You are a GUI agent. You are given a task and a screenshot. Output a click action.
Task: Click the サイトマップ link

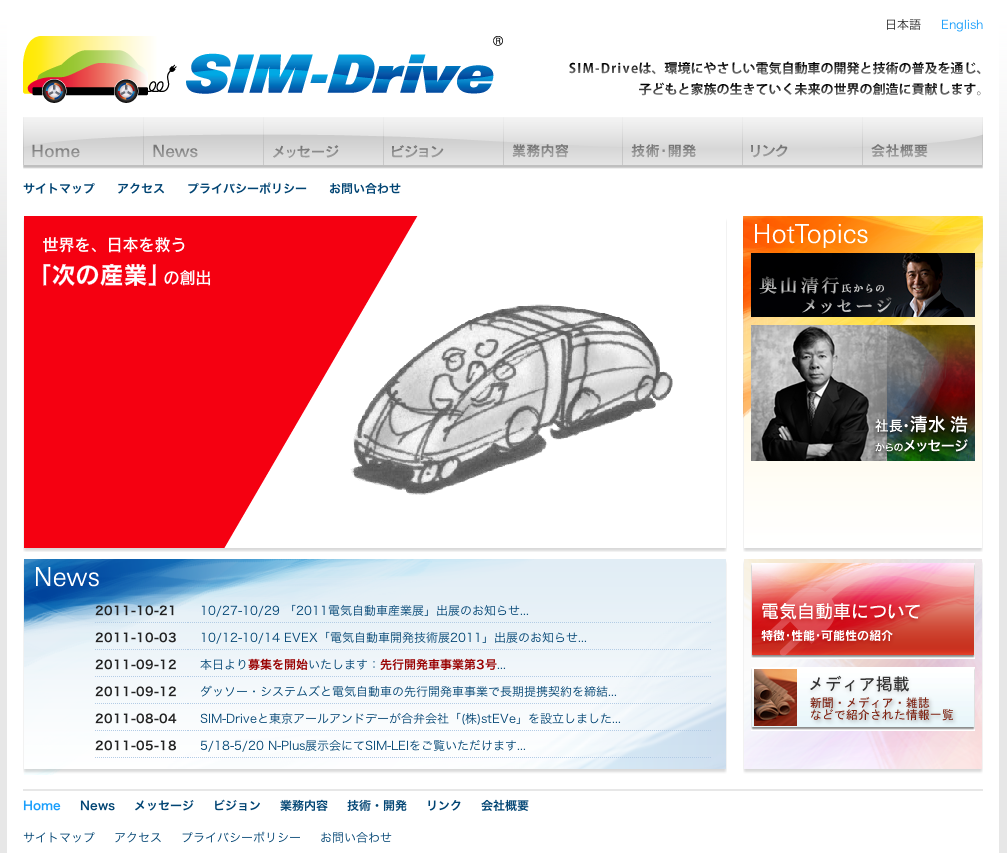[58, 188]
